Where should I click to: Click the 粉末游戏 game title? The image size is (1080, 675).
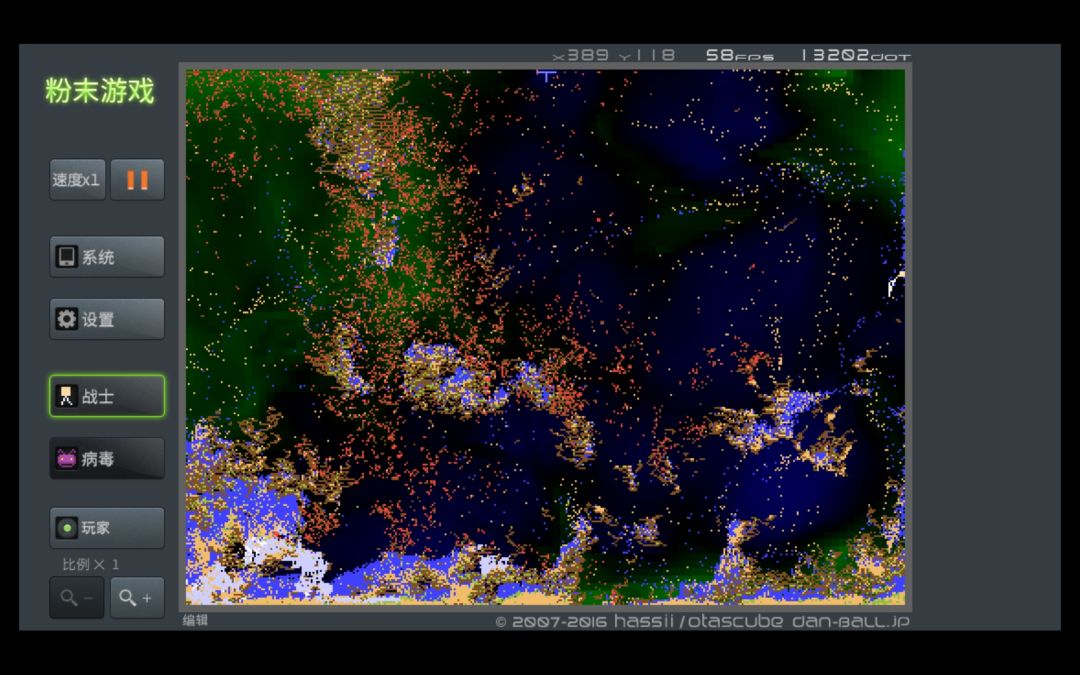[100, 90]
